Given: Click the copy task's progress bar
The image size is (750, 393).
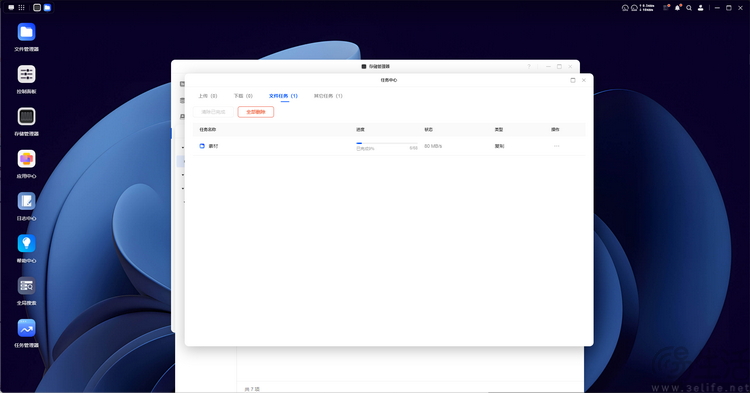Looking at the screenshot, I should tap(387, 143).
